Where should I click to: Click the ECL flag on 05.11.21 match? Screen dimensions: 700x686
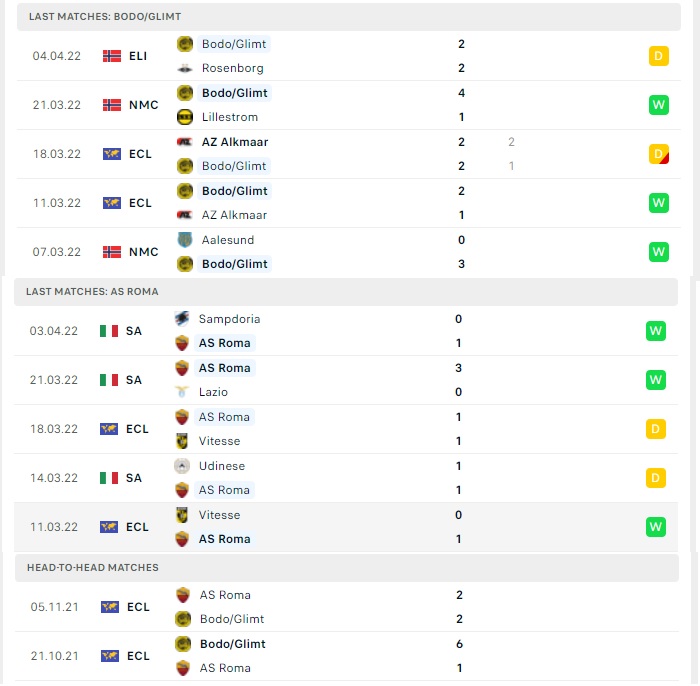[x=110, y=607]
